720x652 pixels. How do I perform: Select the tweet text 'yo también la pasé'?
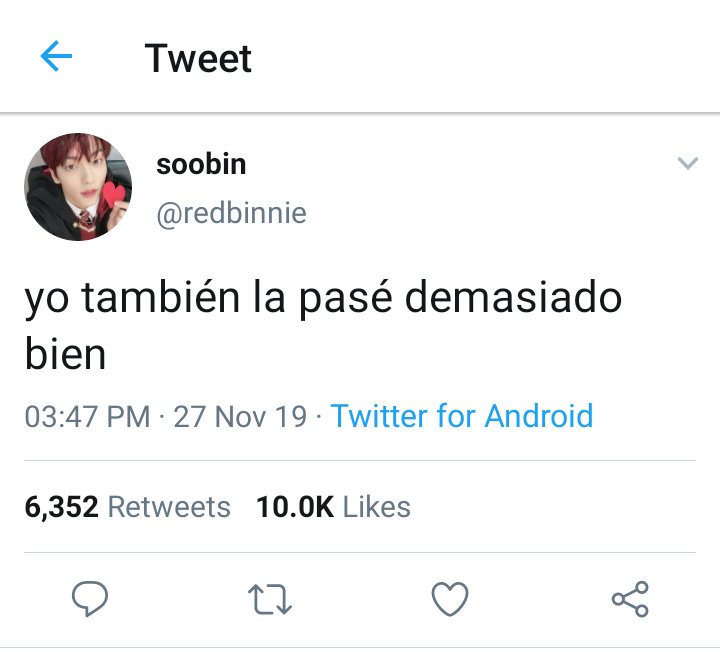[208, 298]
